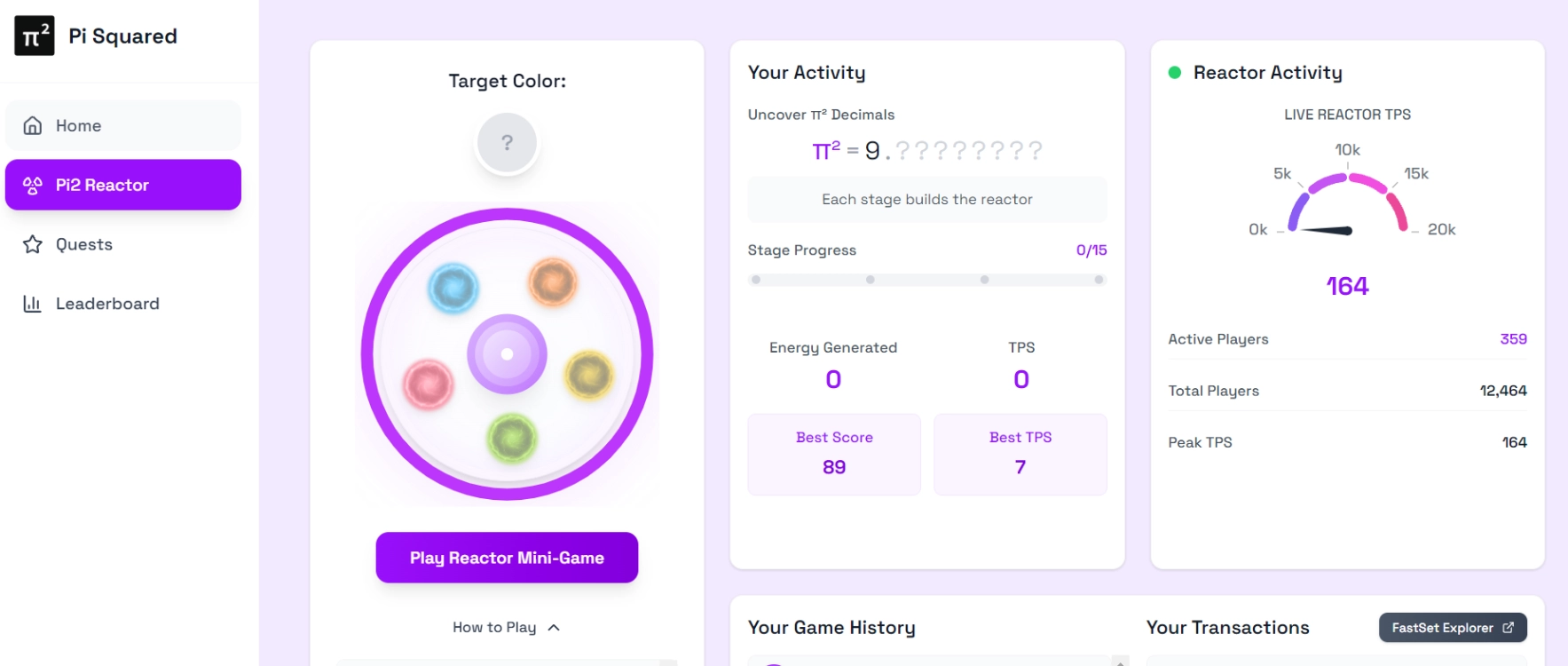Collapse the How to Play section
The width and height of the screenshot is (1568, 666).
507,627
